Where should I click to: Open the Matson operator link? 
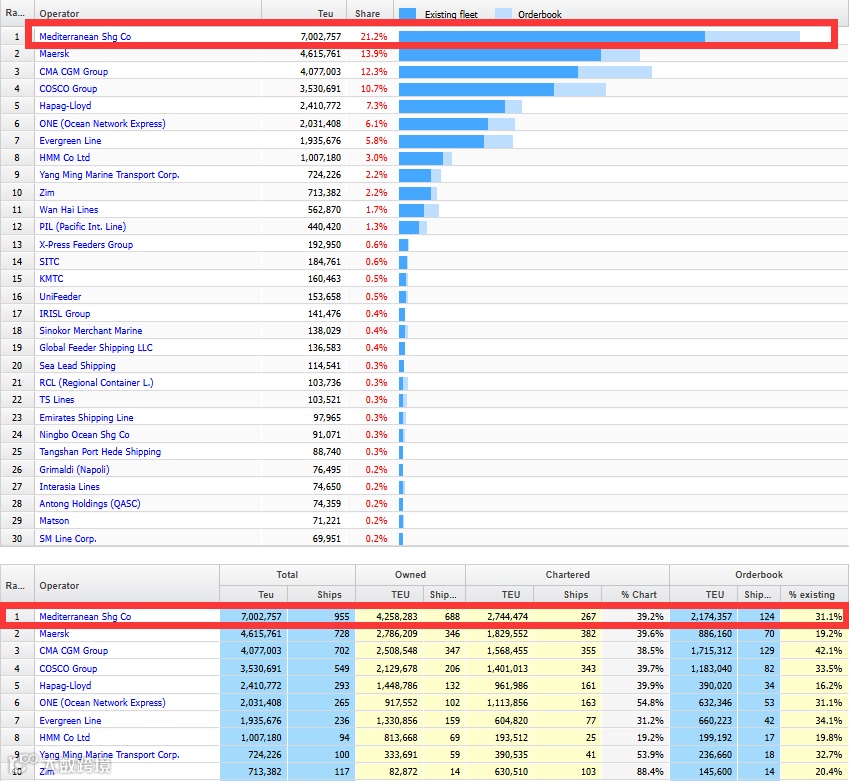(54, 520)
